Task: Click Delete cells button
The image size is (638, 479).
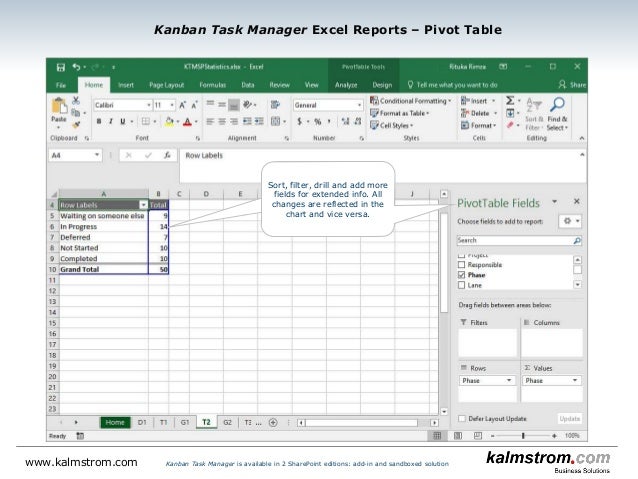Action: [479, 113]
